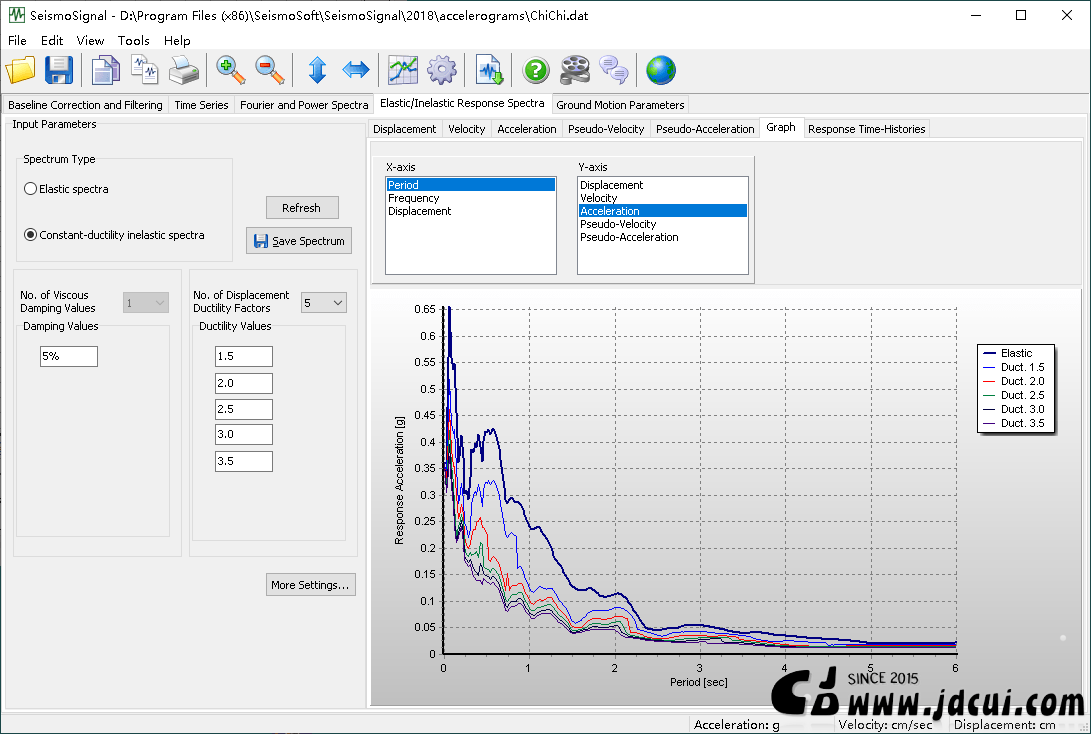Open No. of Displacement Ductility Factors dropdown

coord(324,303)
